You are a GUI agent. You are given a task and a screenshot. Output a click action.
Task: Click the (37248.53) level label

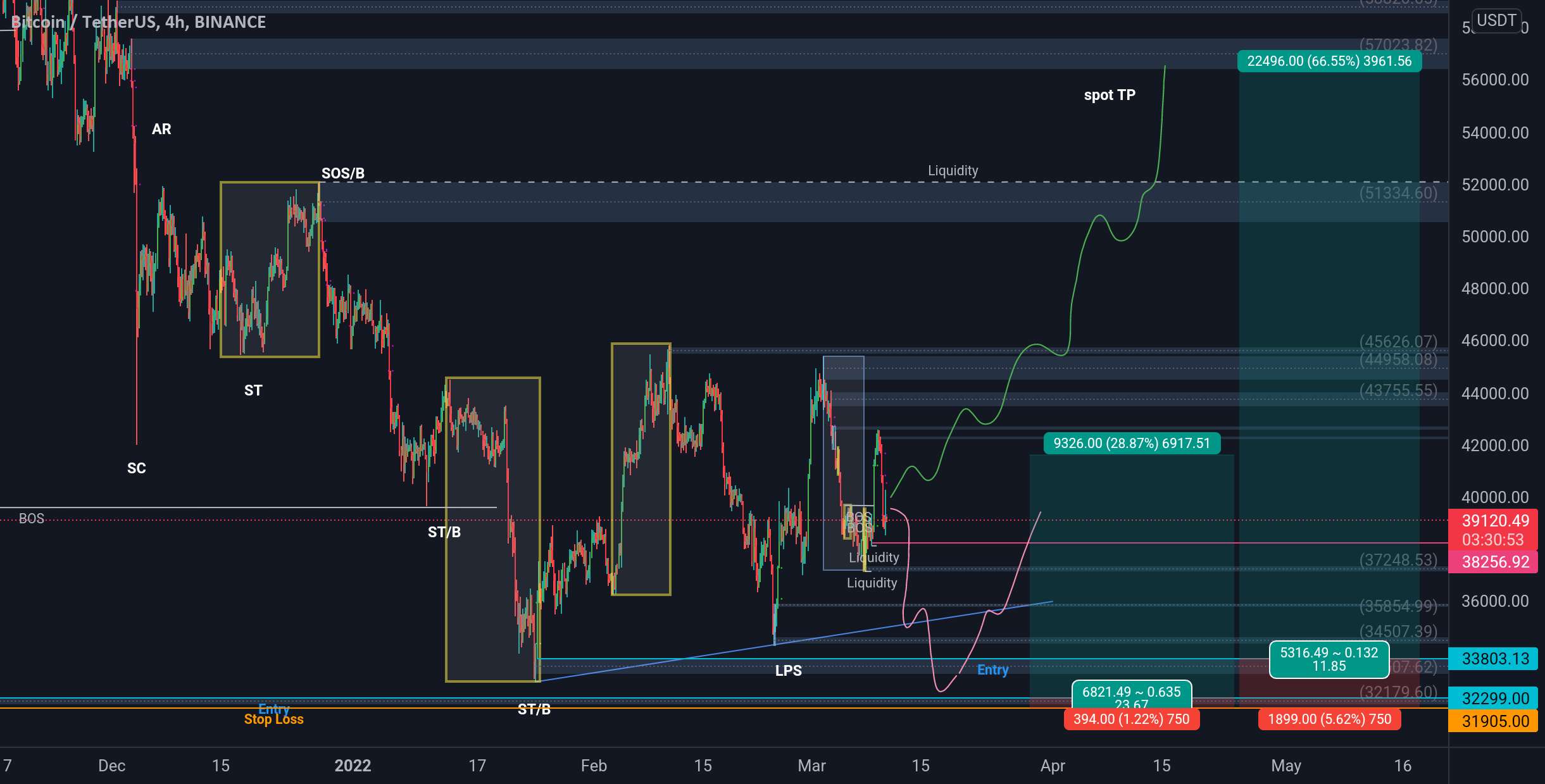click(x=1398, y=560)
